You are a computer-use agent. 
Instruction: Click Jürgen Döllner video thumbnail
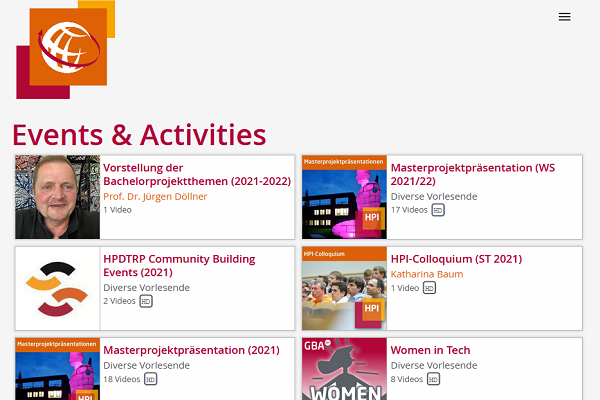click(58, 197)
